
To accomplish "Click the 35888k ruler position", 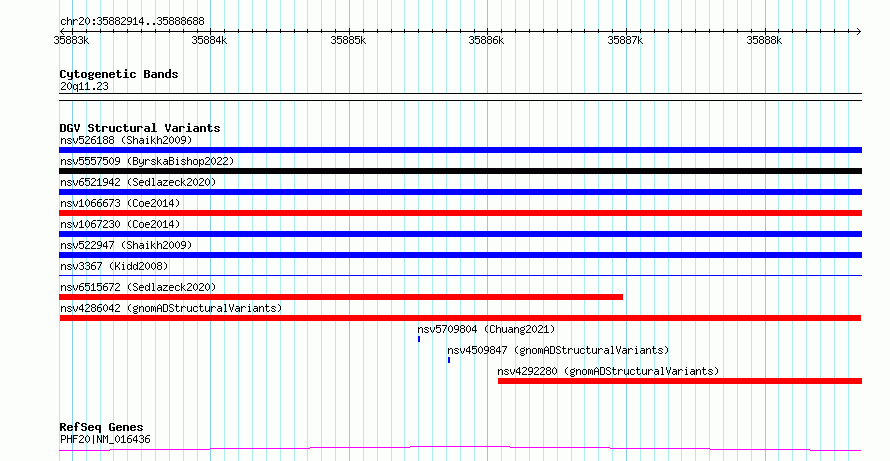I will pos(763,40).
